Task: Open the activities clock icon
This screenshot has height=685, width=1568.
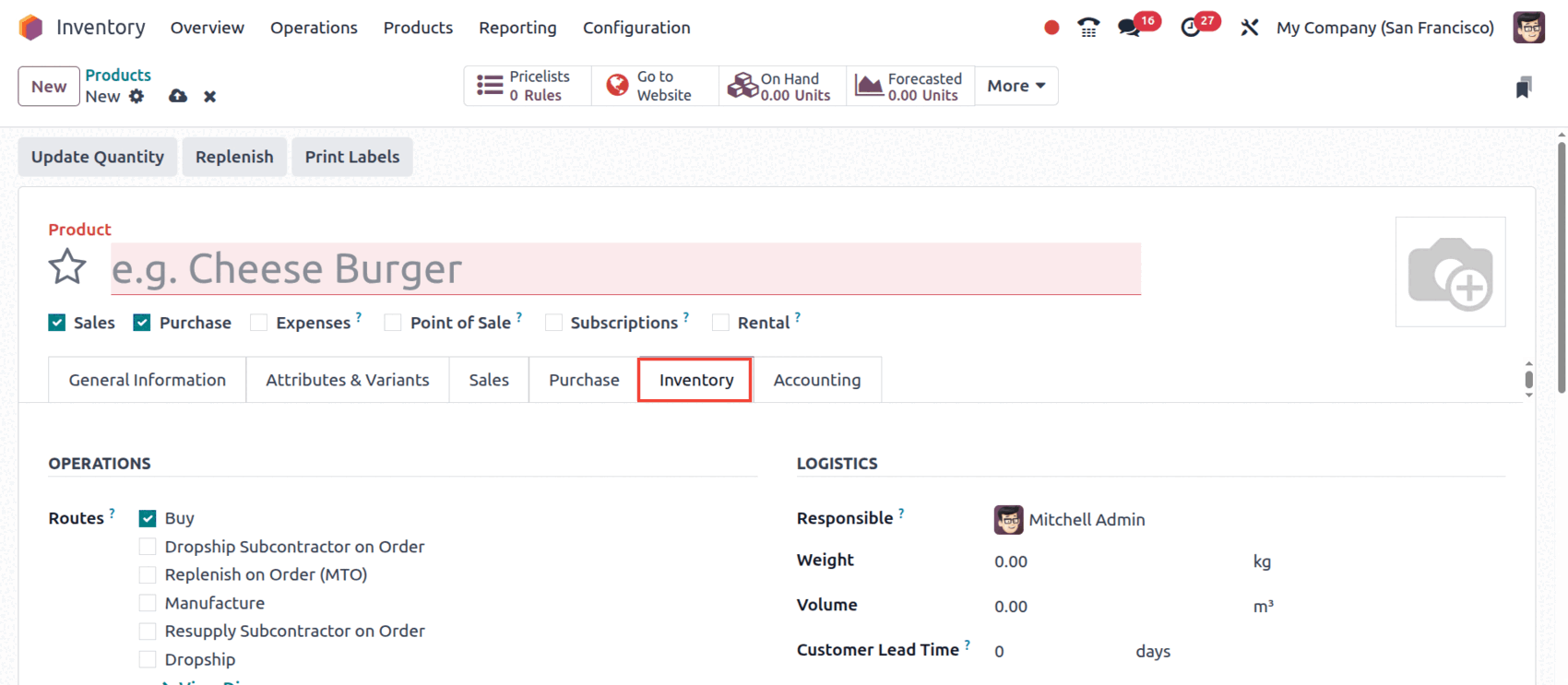Action: click(1191, 28)
